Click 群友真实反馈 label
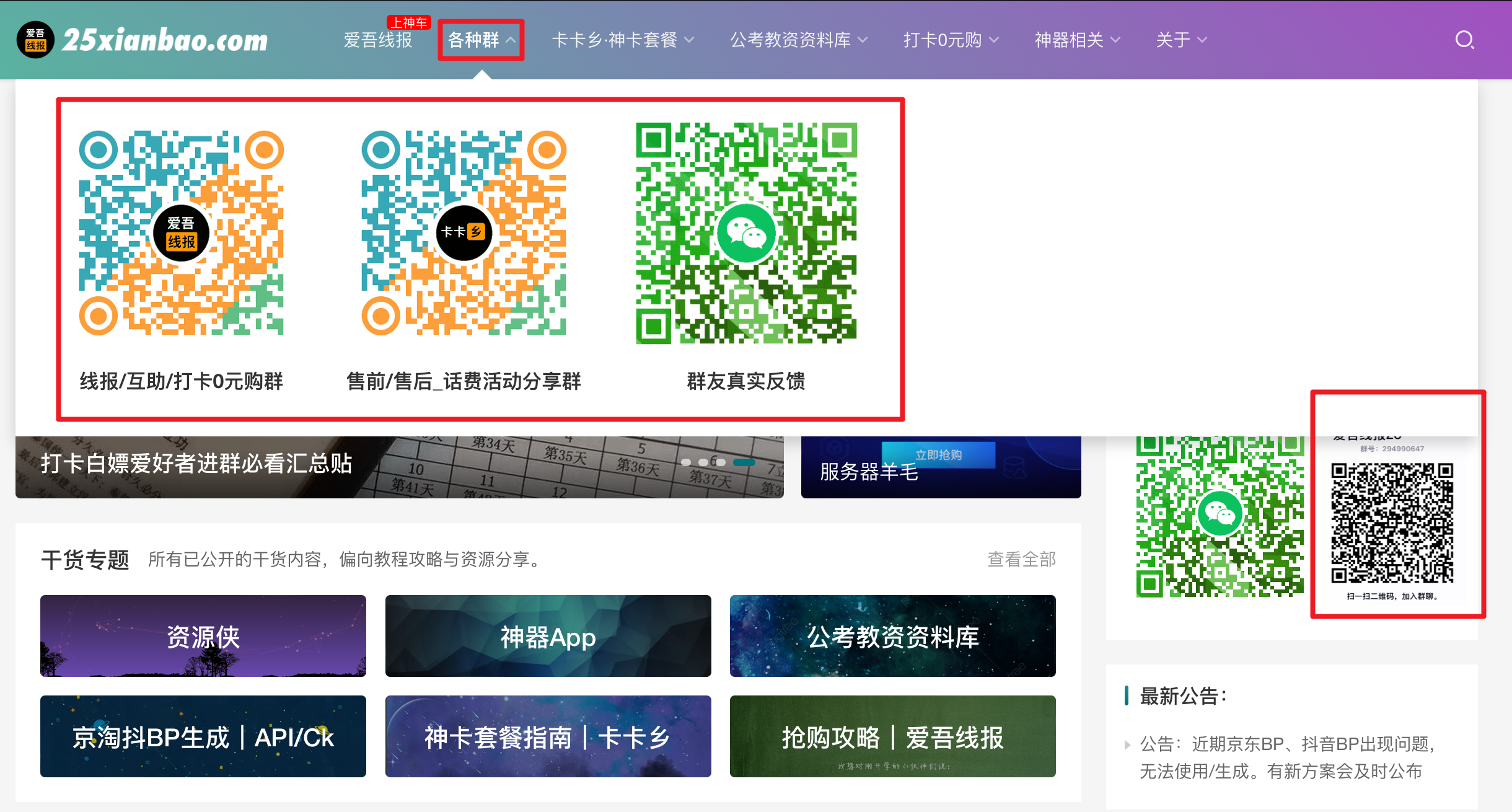The image size is (1512, 812). [x=746, y=381]
